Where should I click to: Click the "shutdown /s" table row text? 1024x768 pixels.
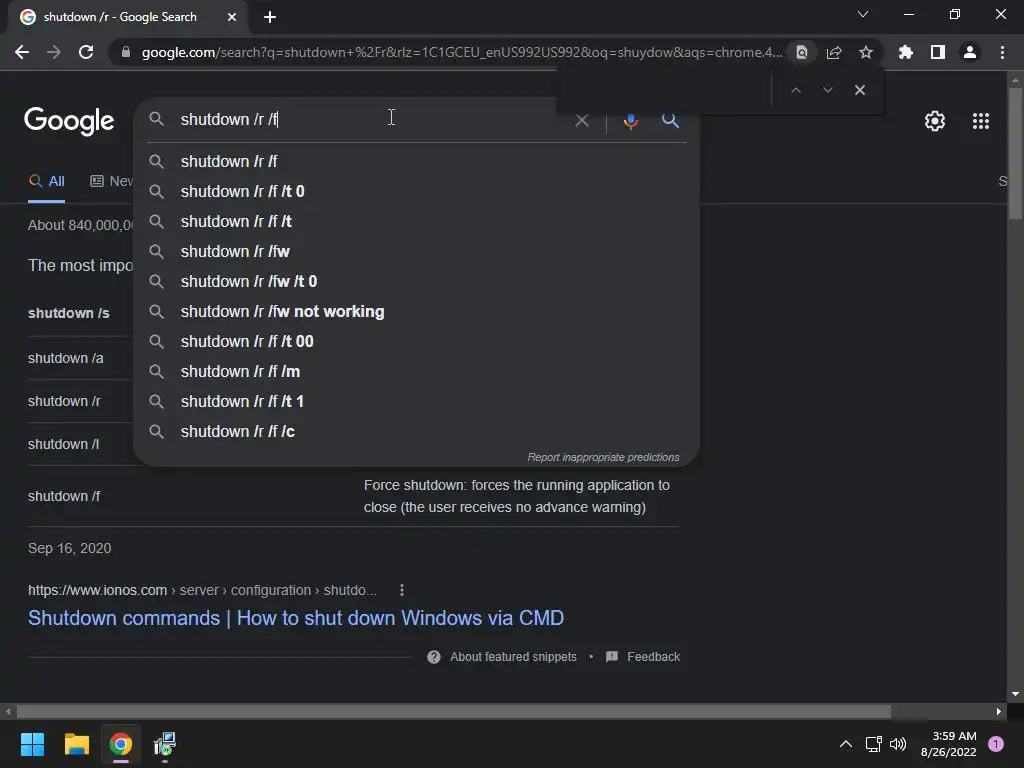coord(69,313)
